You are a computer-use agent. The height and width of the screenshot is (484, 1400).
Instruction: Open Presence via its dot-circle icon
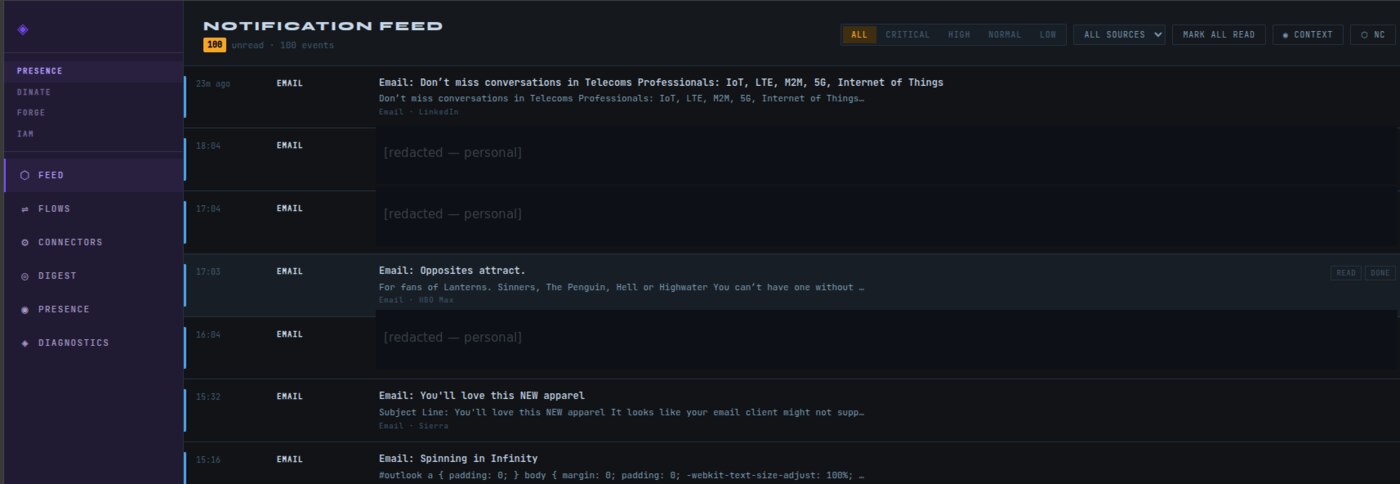(x=25, y=309)
